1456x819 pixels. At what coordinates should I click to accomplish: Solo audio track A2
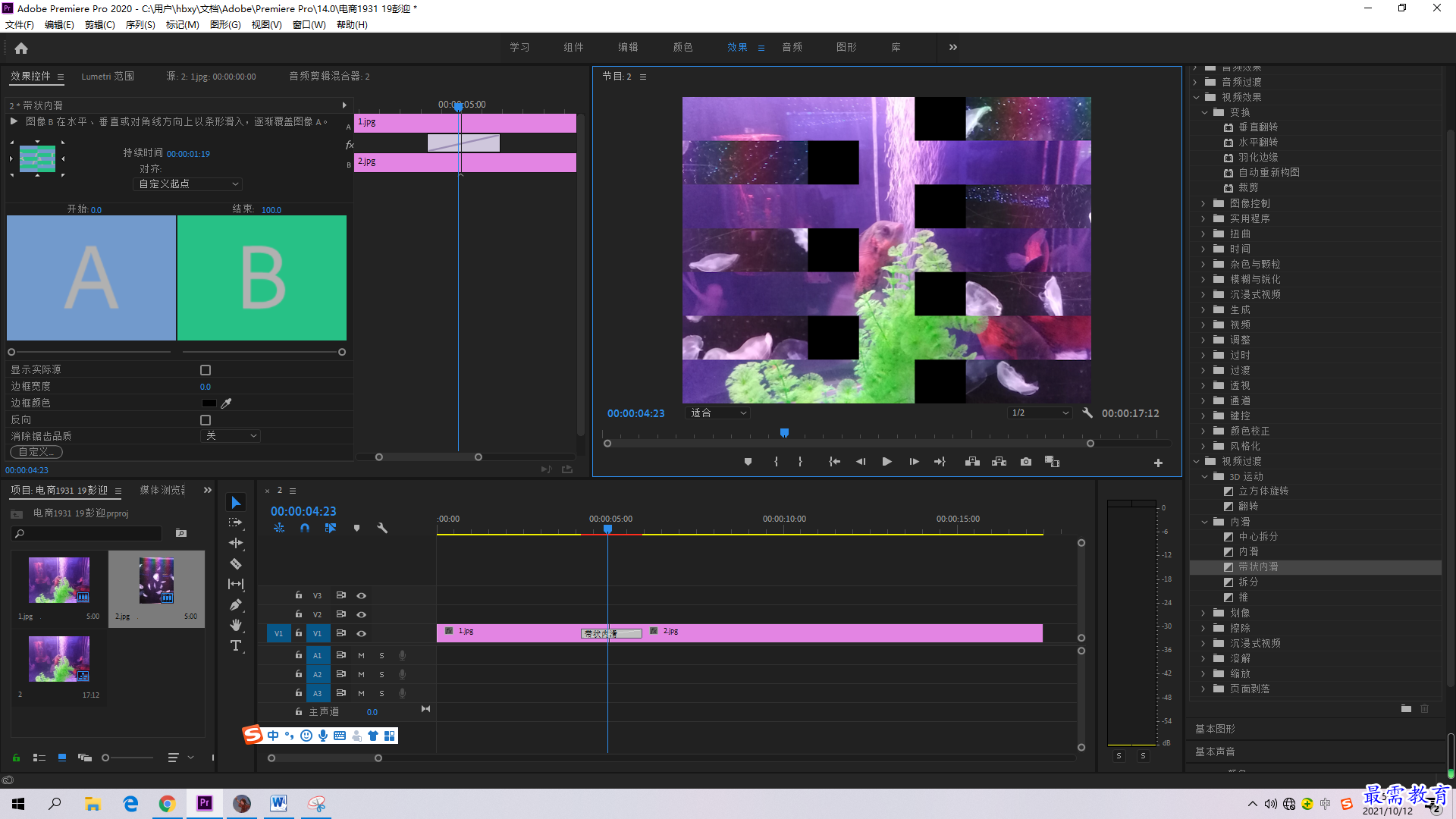point(381,674)
